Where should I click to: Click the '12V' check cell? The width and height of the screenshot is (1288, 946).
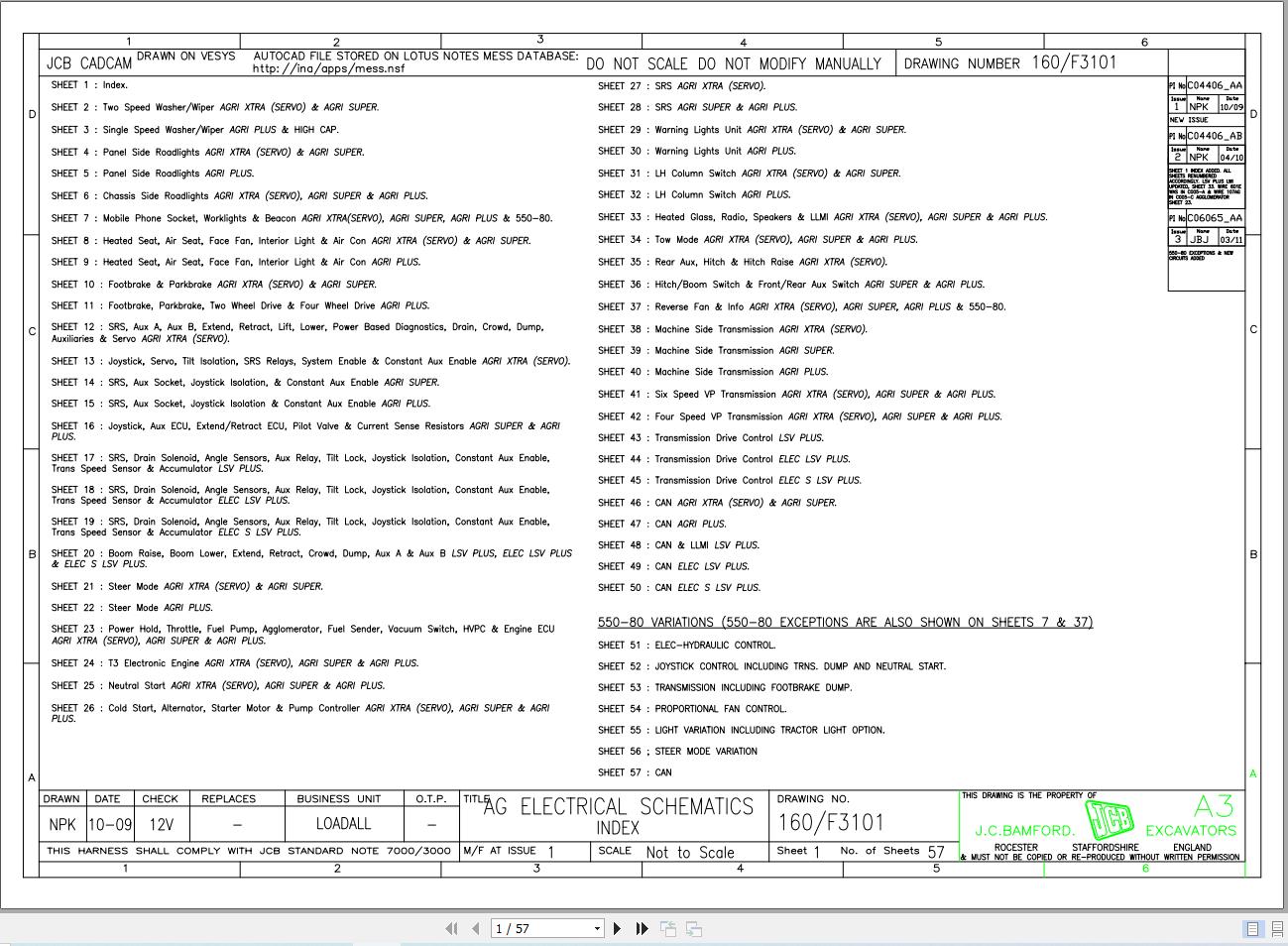point(161,825)
